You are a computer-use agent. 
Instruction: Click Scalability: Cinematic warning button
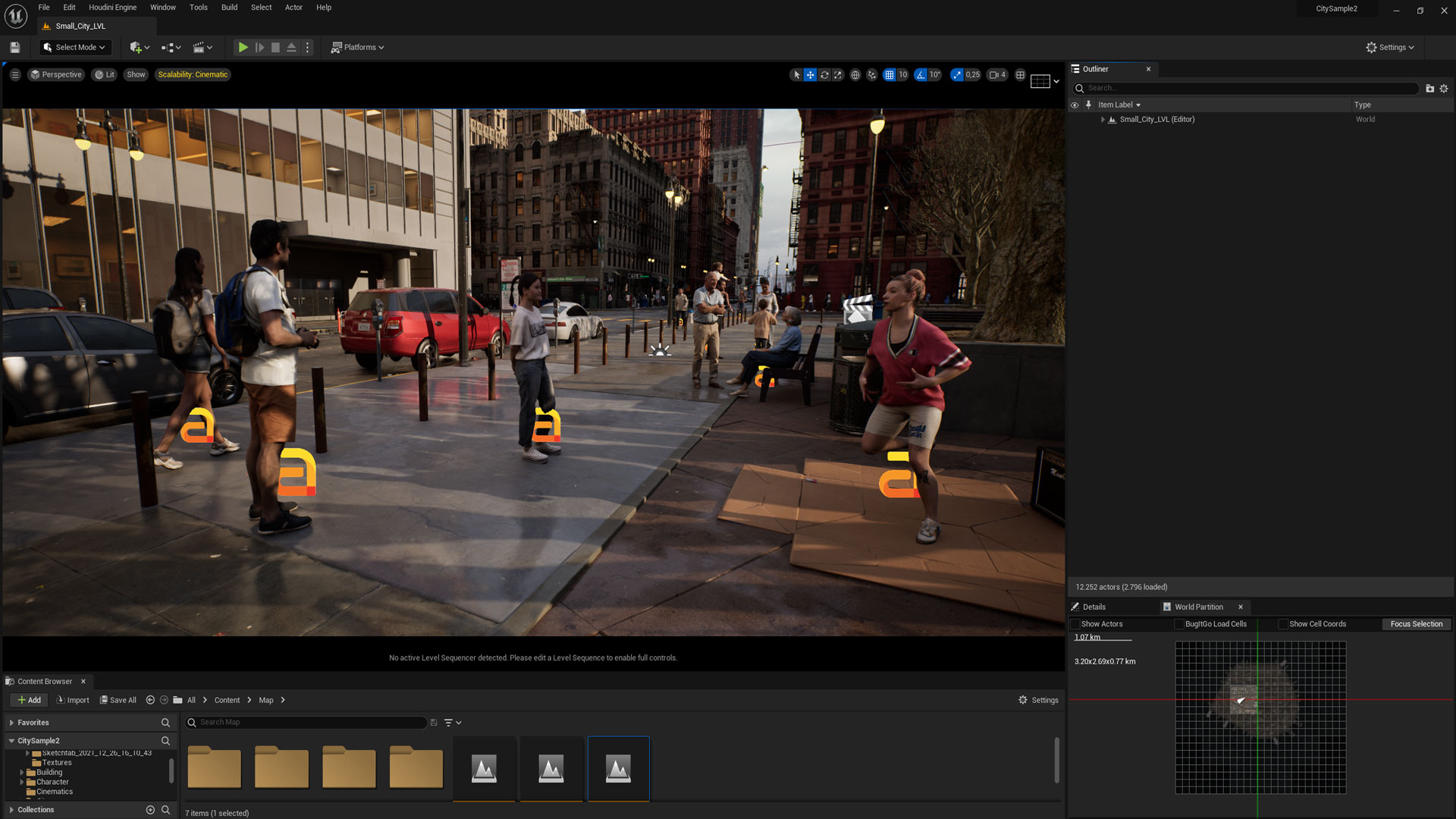click(x=193, y=74)
